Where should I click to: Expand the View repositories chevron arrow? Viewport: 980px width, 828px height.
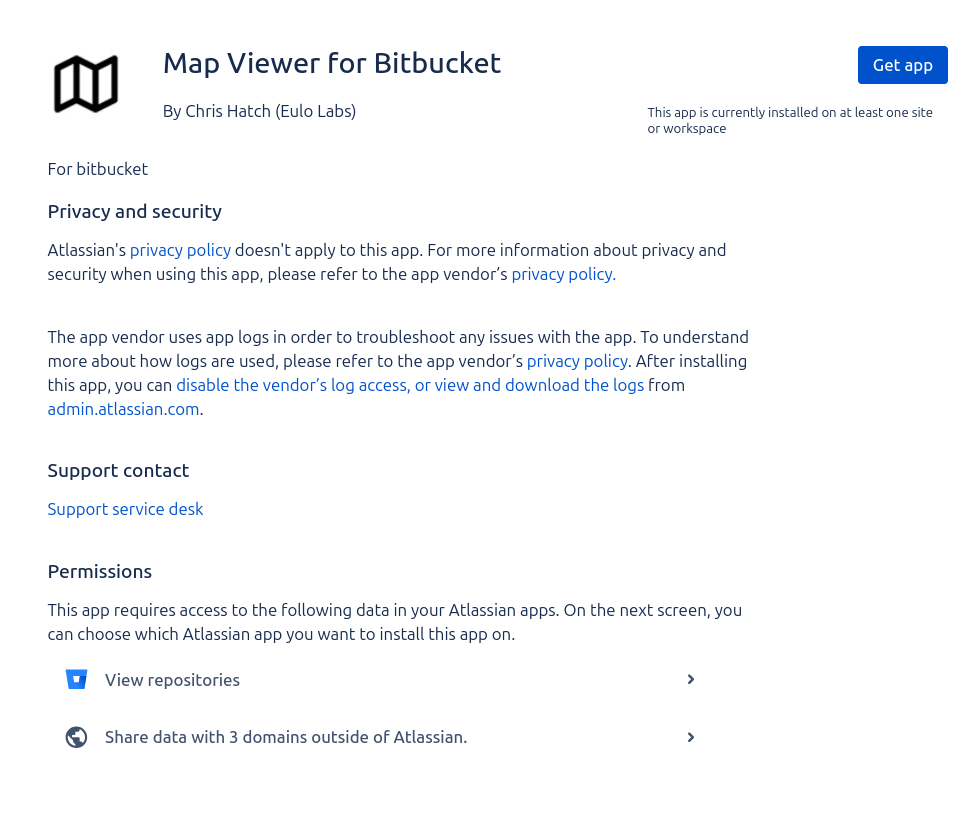point(690,680)
